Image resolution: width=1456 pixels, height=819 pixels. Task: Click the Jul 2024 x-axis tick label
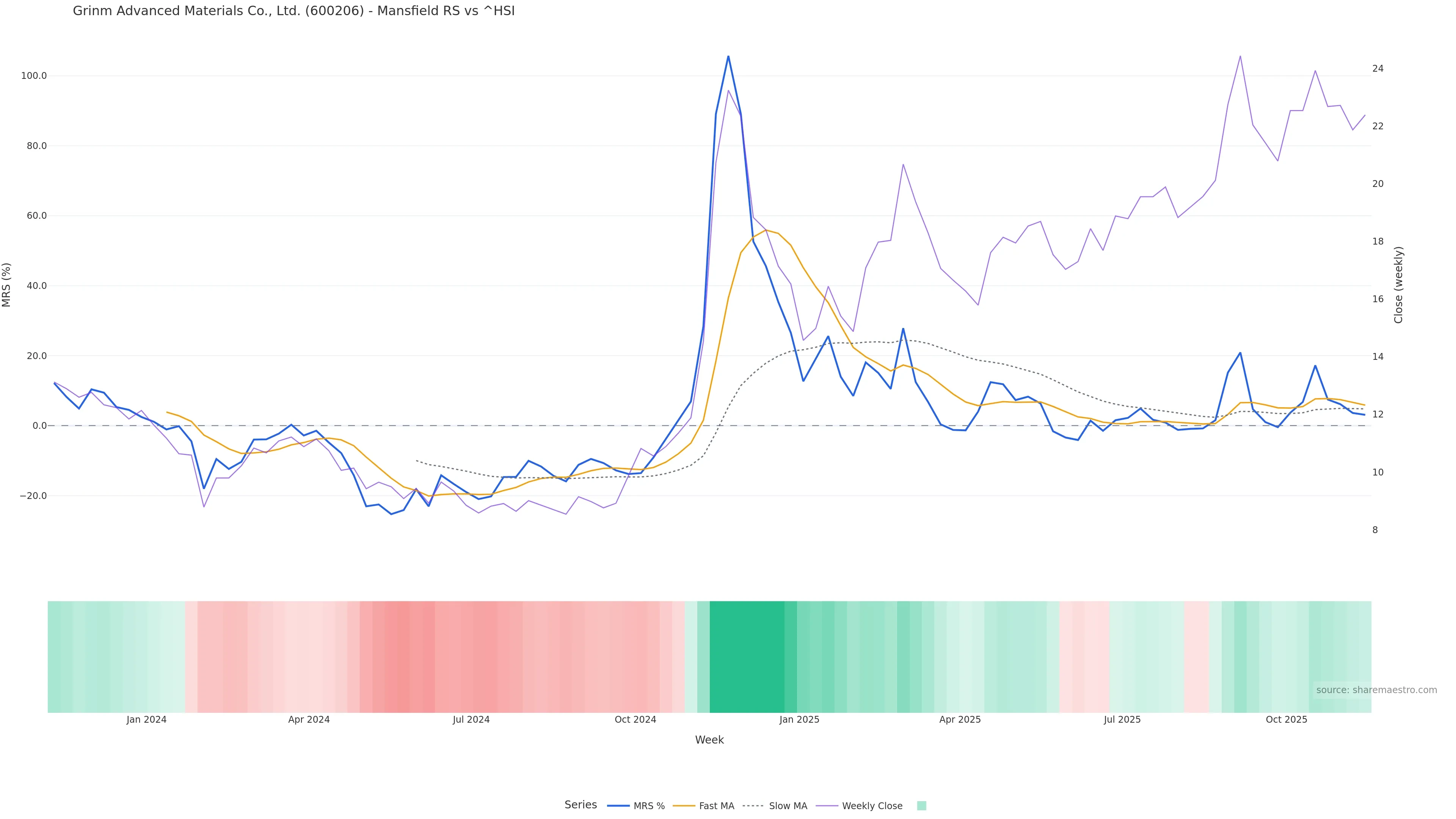tap(471, 720)
